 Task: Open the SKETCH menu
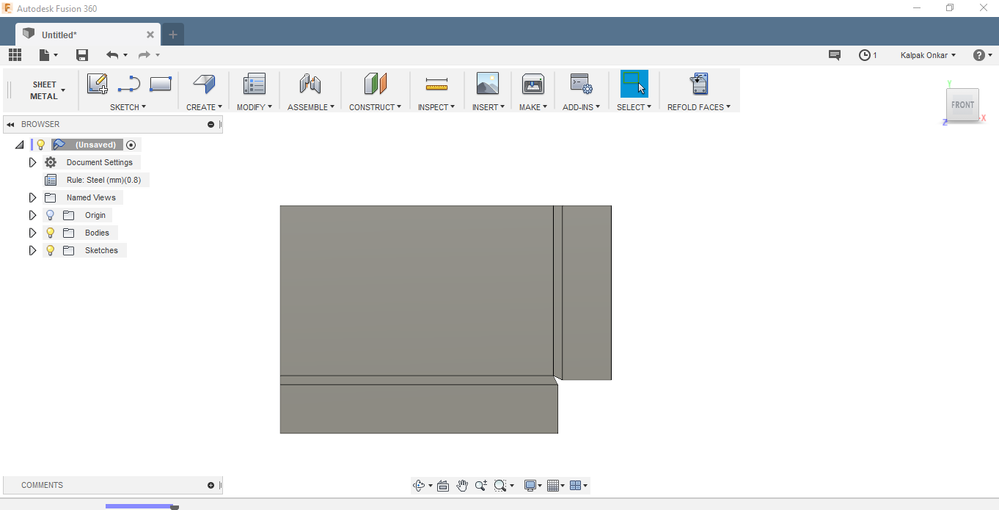[x=128, y=107]
